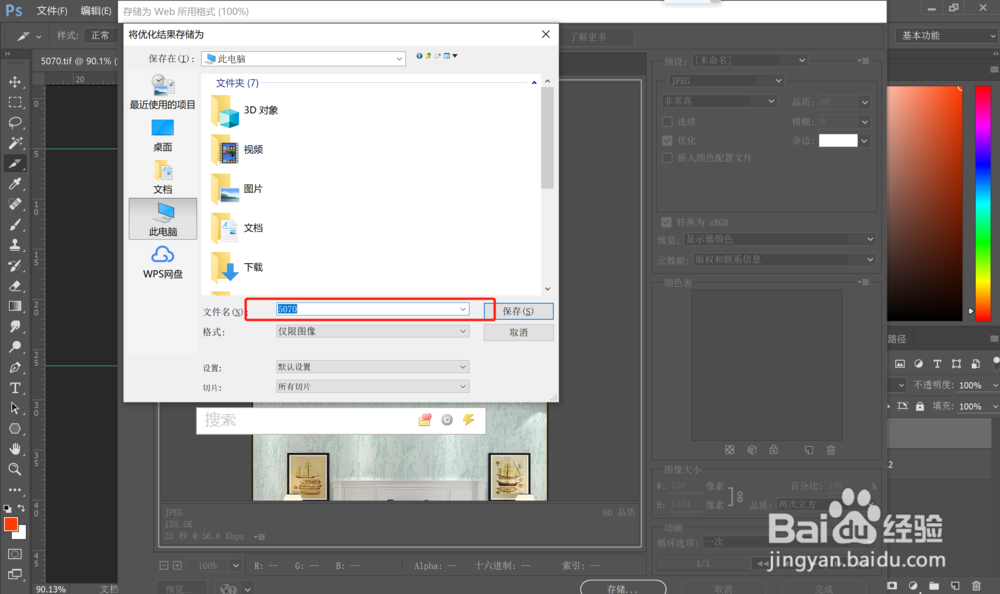Change screen mode icon at toolbar bottom

15,574
